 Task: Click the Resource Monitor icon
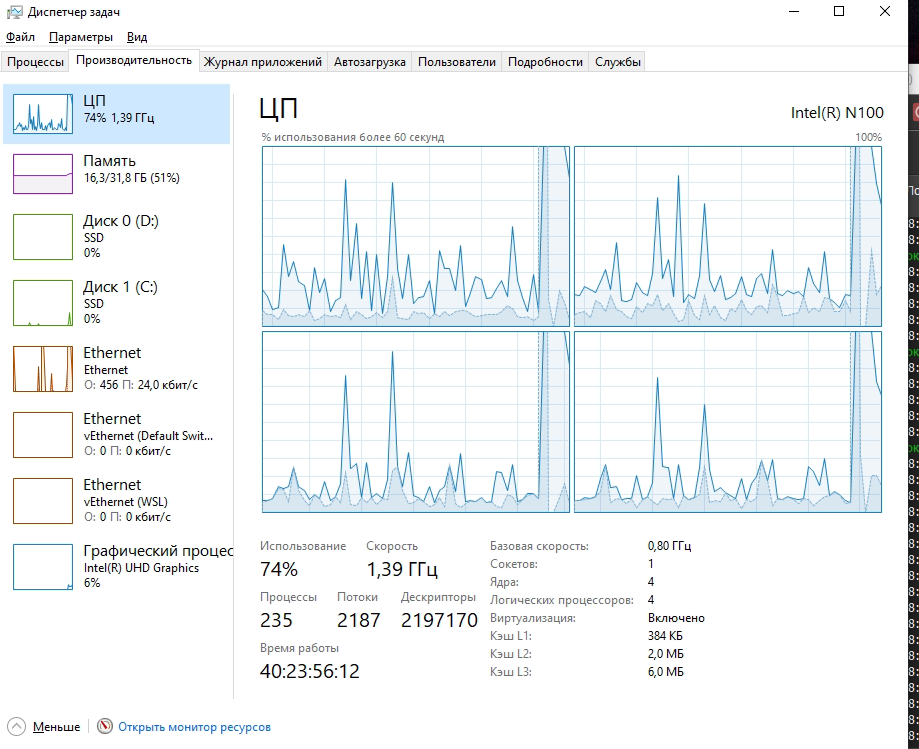[x=105, y=727]
